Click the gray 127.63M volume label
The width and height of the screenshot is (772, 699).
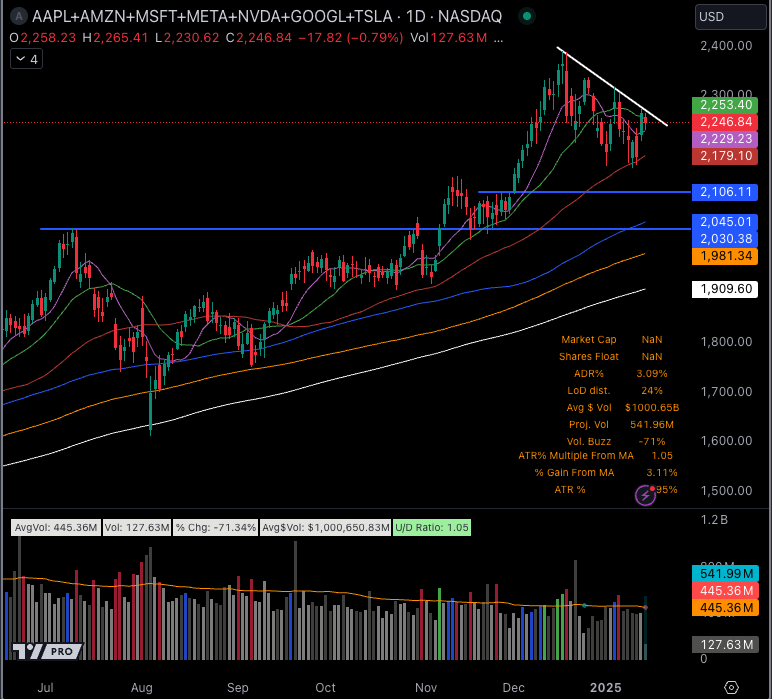(725, 645)
